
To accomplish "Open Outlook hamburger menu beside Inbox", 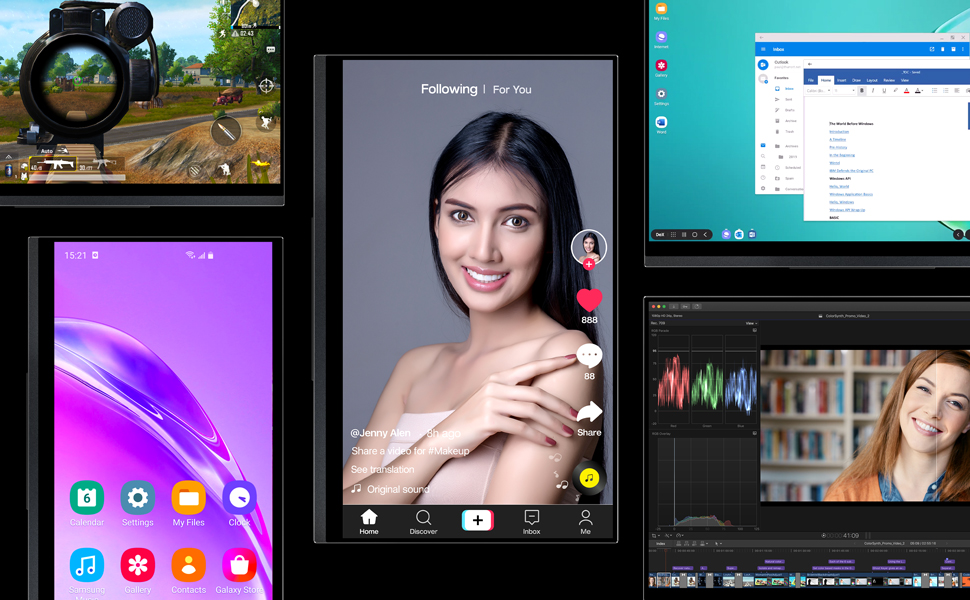I will tap(763, 49).
